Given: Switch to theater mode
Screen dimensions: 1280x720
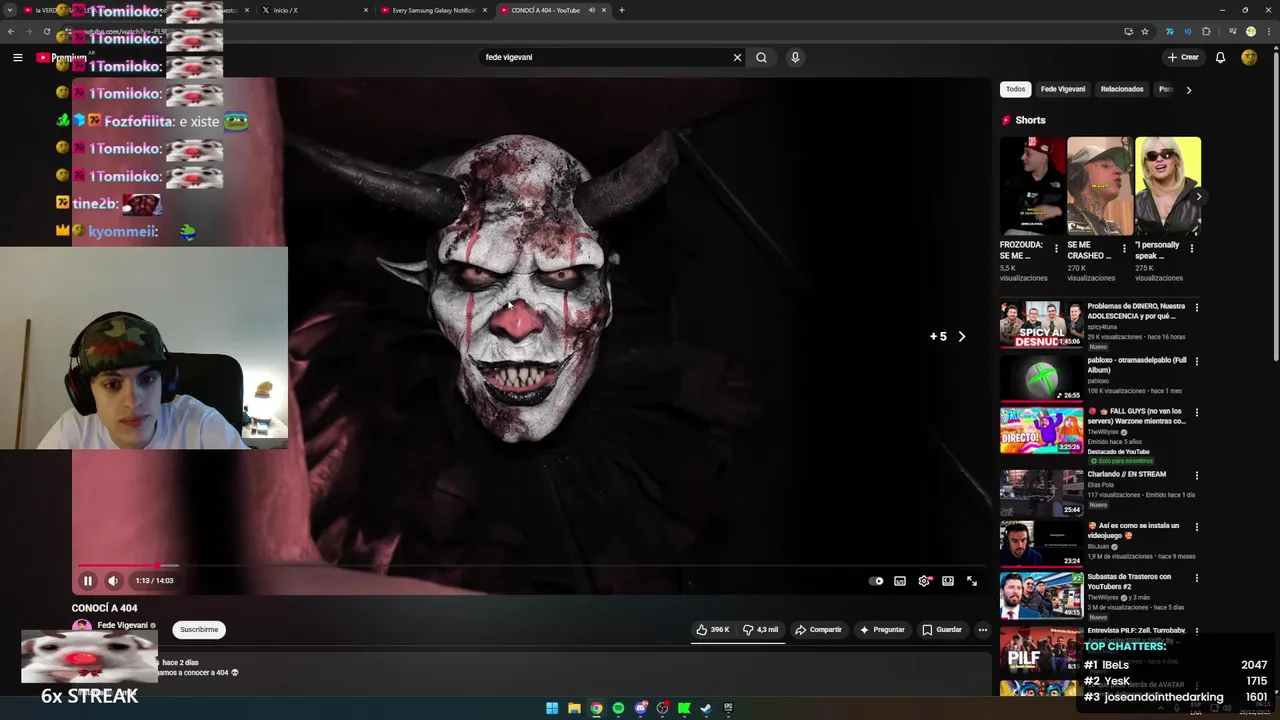Looking at the screenshot, I should [x=948, y=581].
